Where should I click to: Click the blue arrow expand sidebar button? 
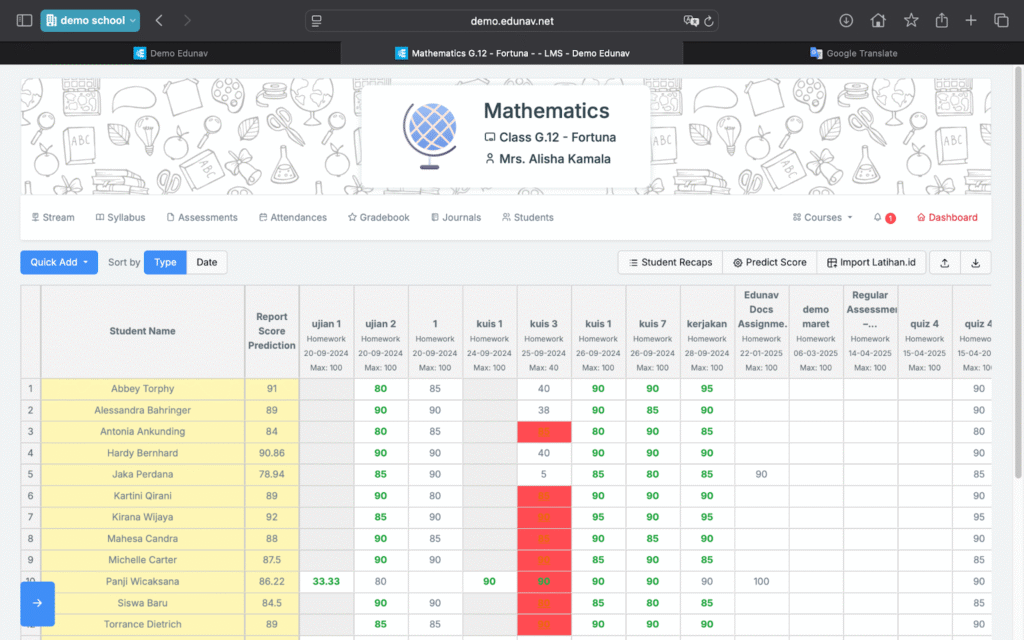(x=37, y=603)
